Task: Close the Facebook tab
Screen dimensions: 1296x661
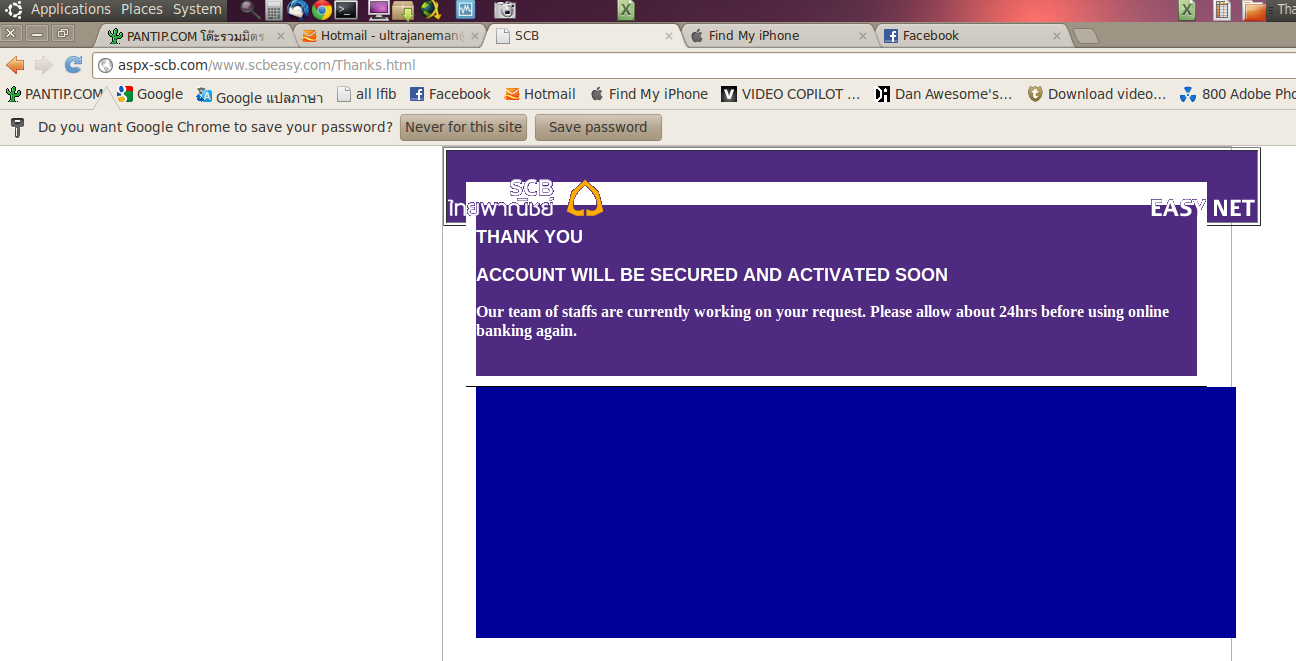Action: [x=1057, y=36]
